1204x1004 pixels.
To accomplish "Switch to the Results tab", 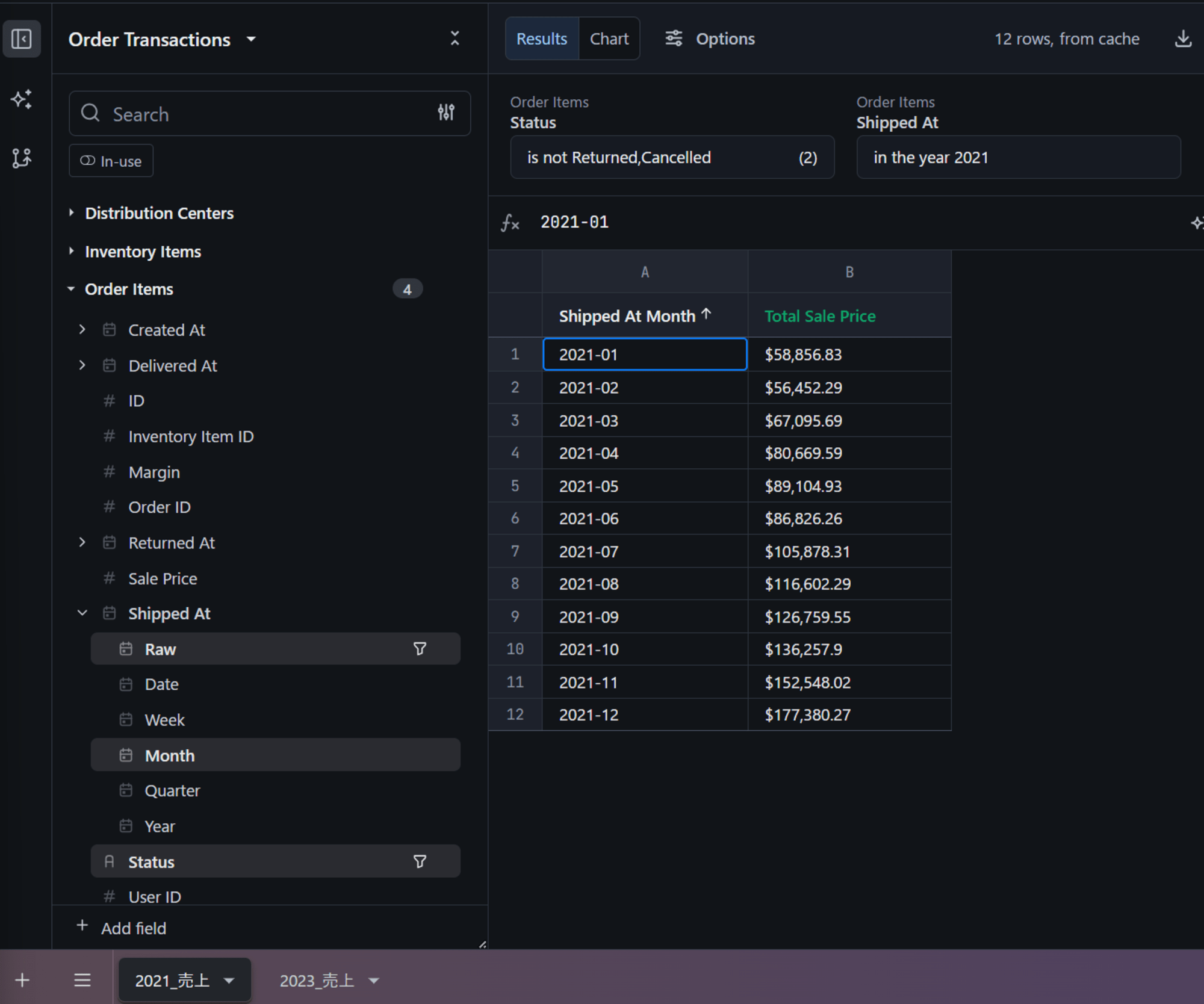I will click(x=542, y=39).
